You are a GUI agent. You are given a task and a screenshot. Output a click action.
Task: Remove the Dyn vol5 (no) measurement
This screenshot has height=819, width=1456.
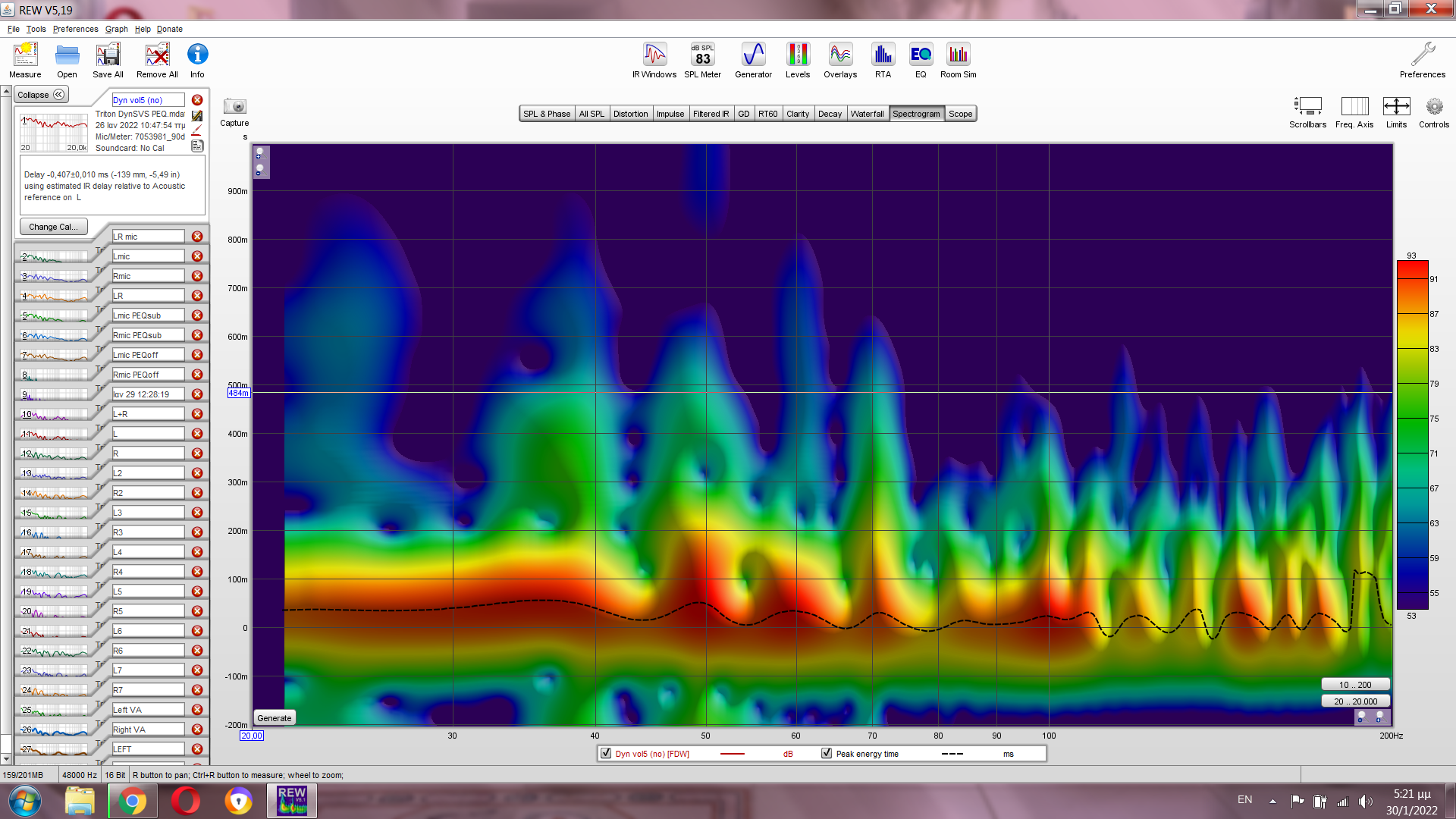(x=197, y=100)
